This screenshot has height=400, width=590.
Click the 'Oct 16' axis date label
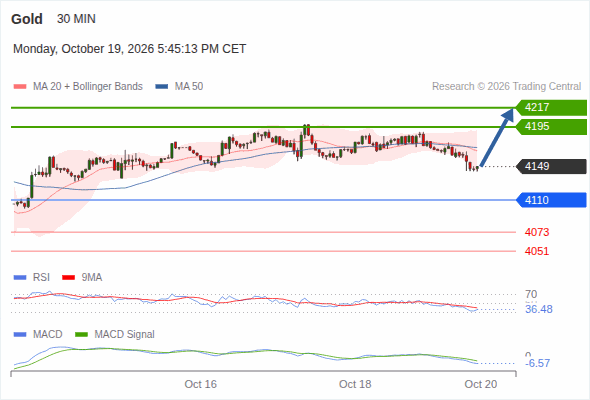pos(201,384)
